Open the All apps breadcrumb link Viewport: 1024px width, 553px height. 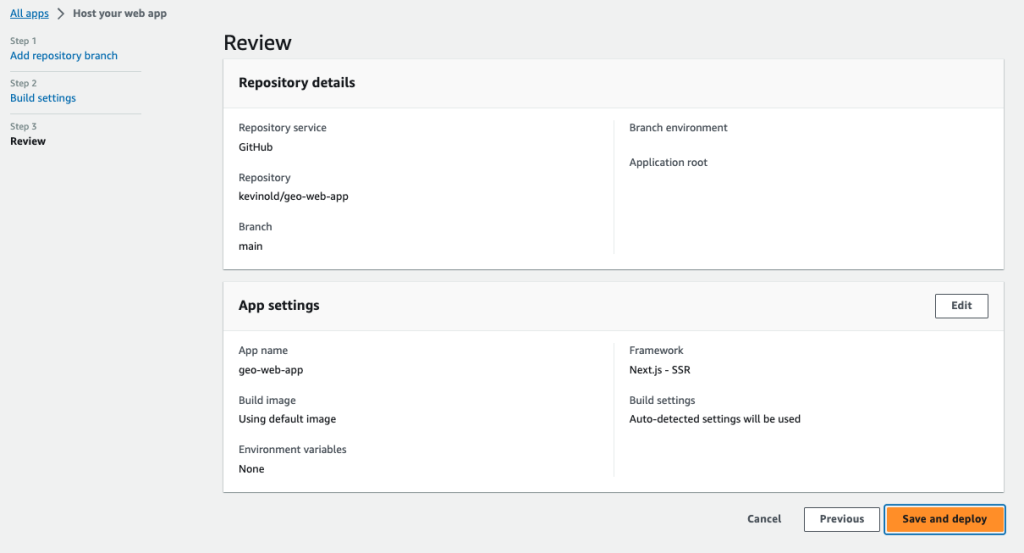[x=29, y=13]
